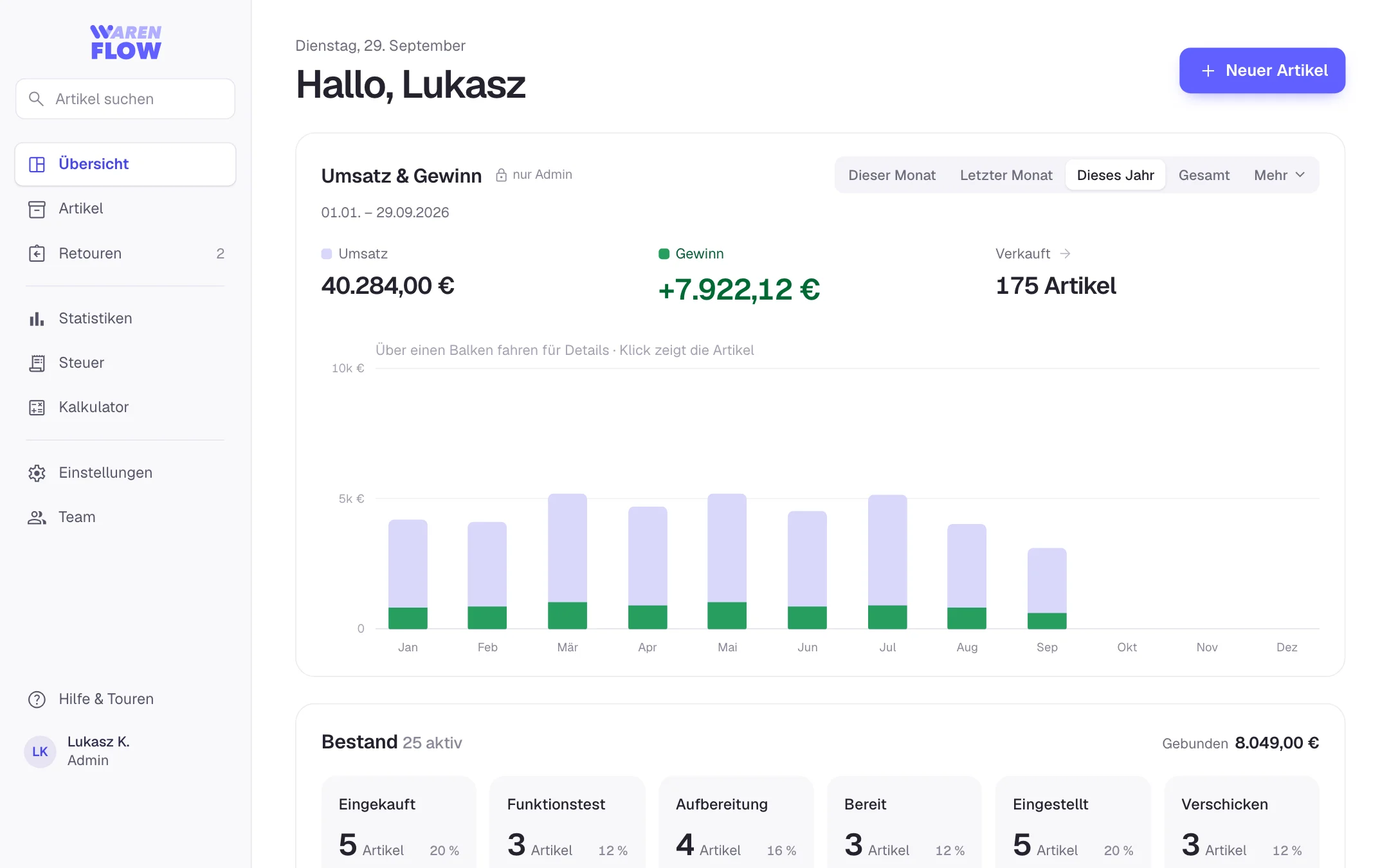Click the Hilfe & Touren question-mark icon
This screenshot has height=868, width=1389.
(37, 699)
